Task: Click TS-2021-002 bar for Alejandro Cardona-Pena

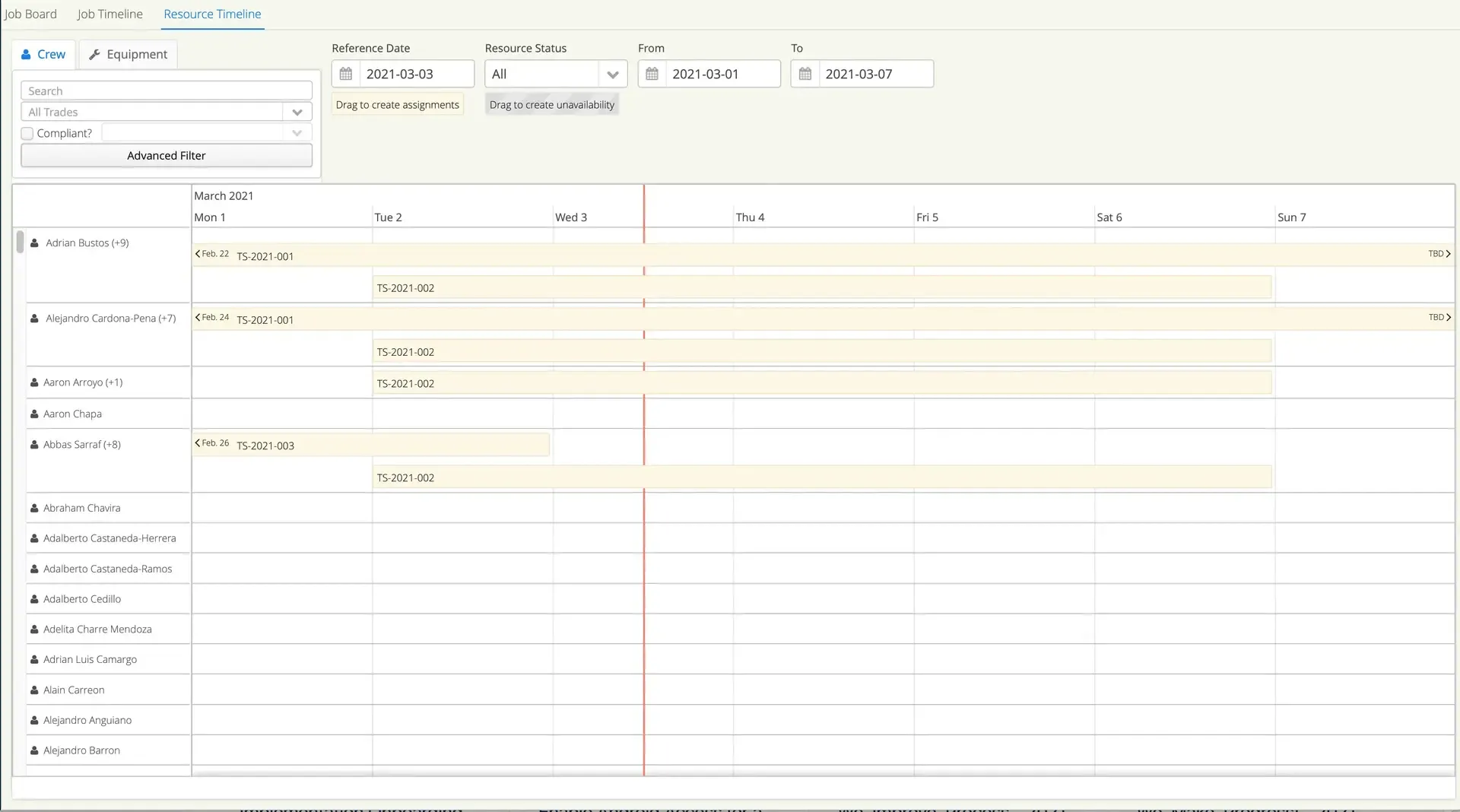Action: 822,351
